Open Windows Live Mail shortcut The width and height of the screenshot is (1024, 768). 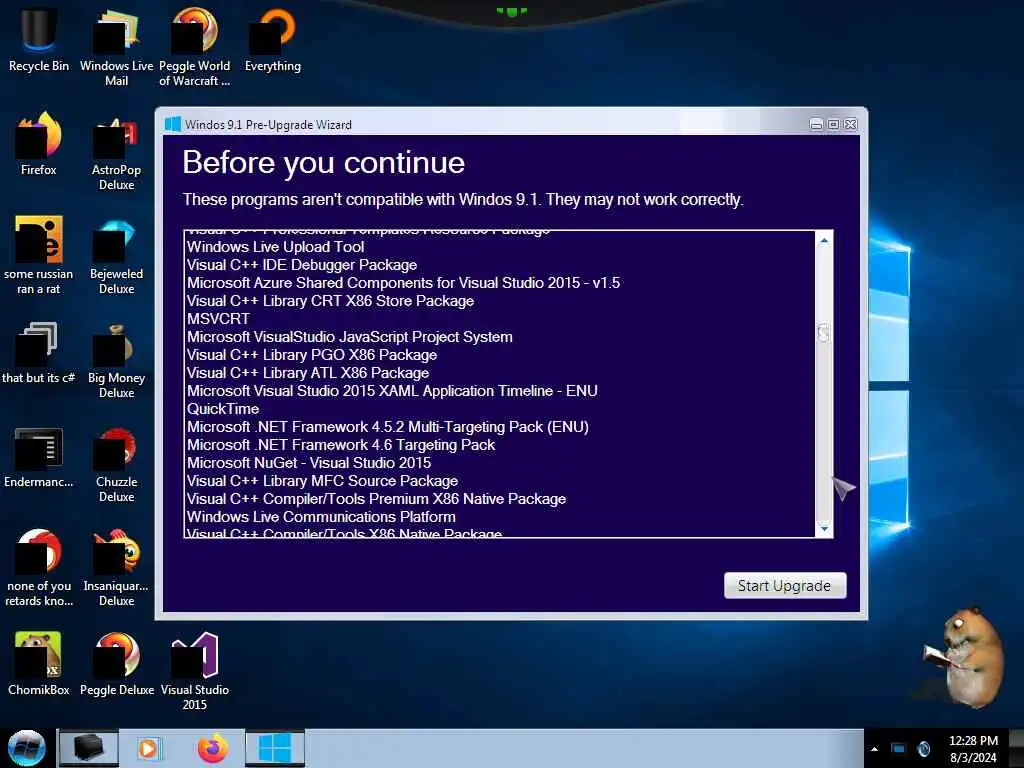pos(116,46)
